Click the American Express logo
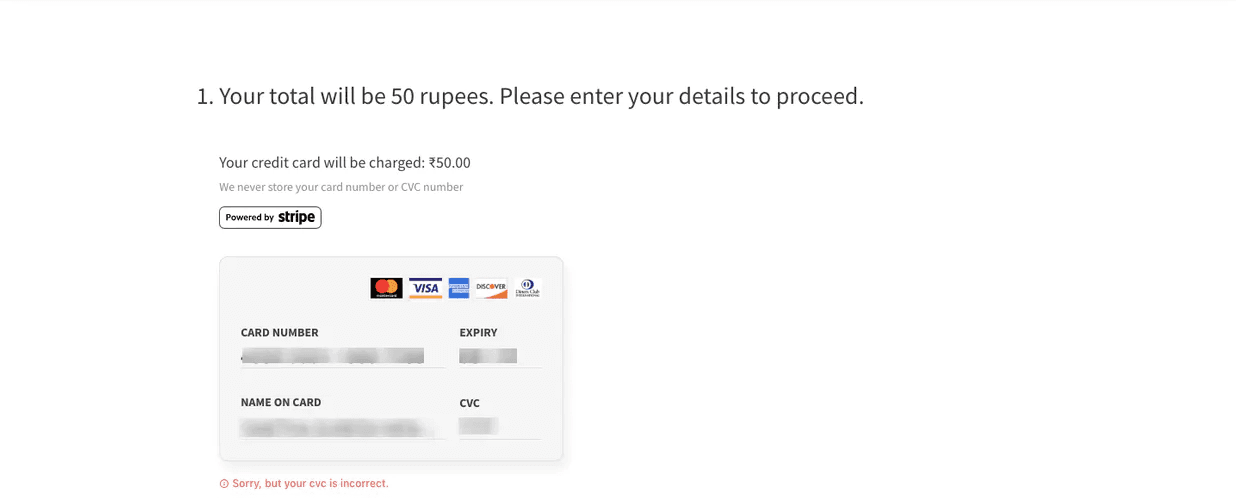This screenshot has height=498, width=1236. [459, 288]
